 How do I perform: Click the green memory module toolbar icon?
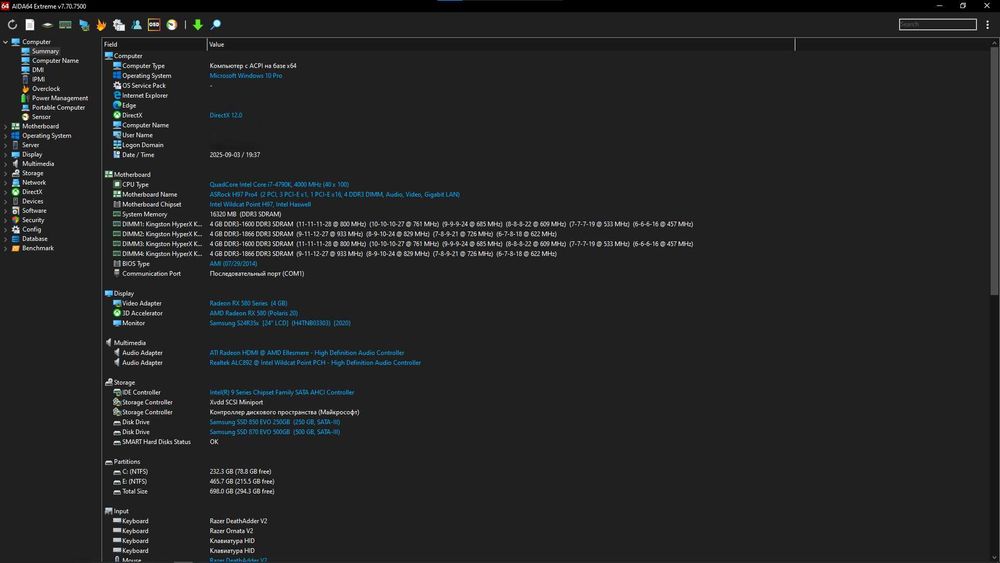point(65,25)
